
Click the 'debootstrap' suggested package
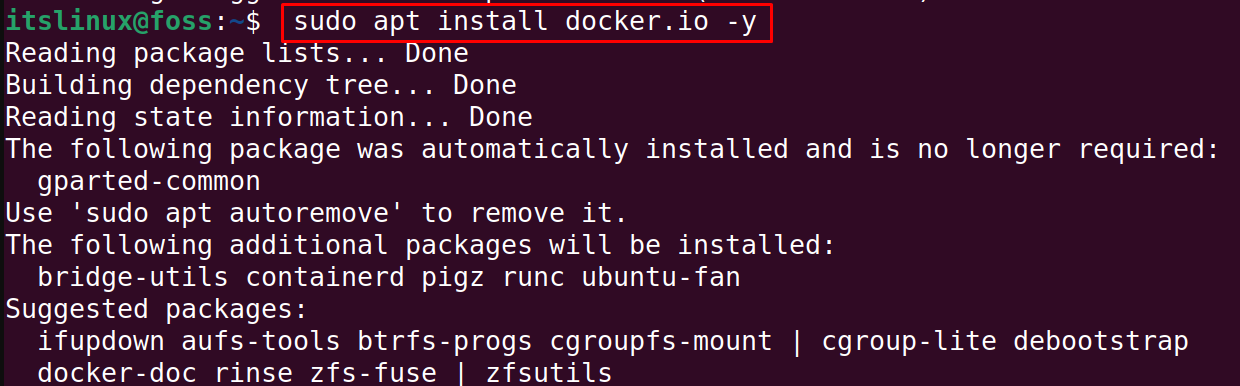1101,342
